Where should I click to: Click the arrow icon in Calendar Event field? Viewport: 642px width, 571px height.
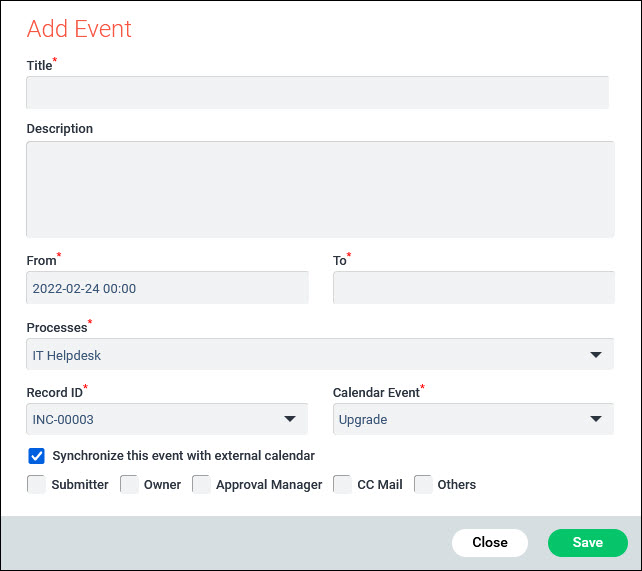click(x=596, y=420)
